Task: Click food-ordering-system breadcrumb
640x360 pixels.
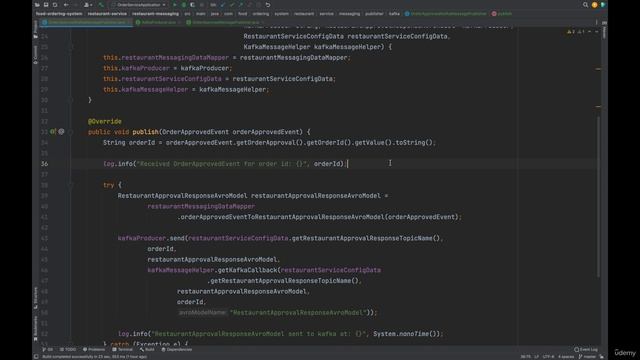Action: pos(59,14)
